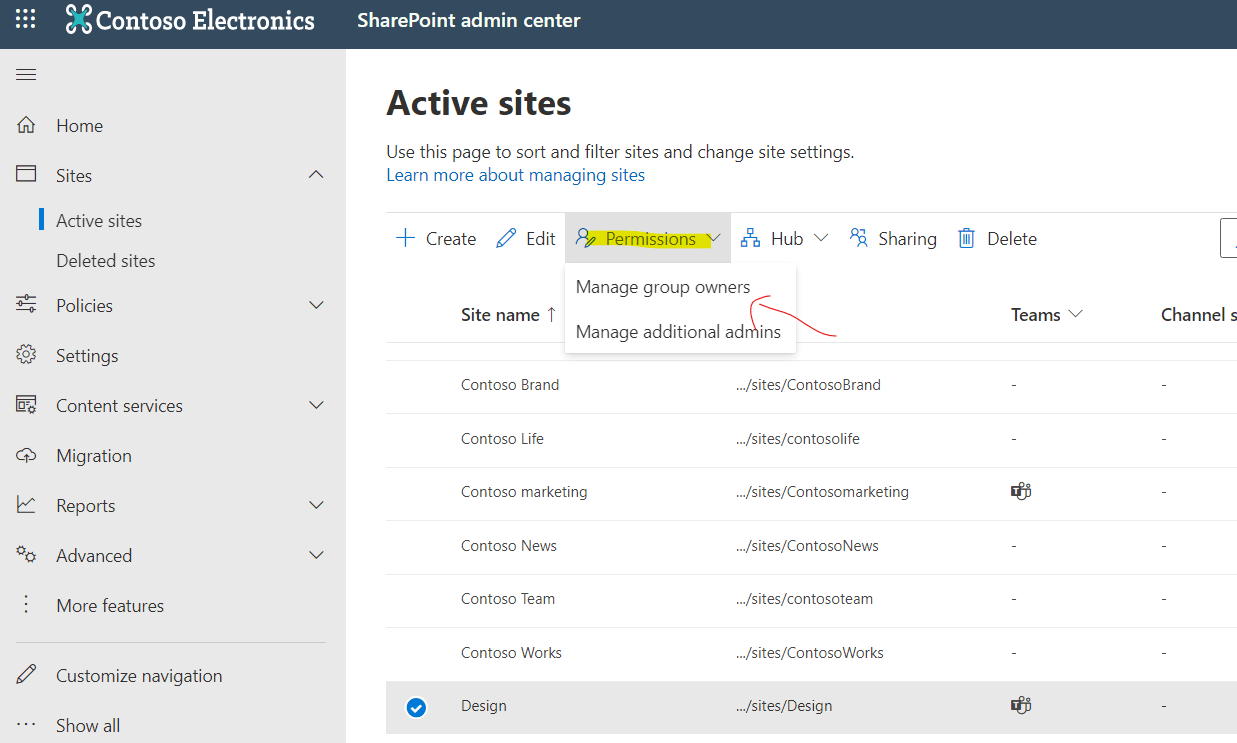Click Customize navigation link

[x=139, y=675]
